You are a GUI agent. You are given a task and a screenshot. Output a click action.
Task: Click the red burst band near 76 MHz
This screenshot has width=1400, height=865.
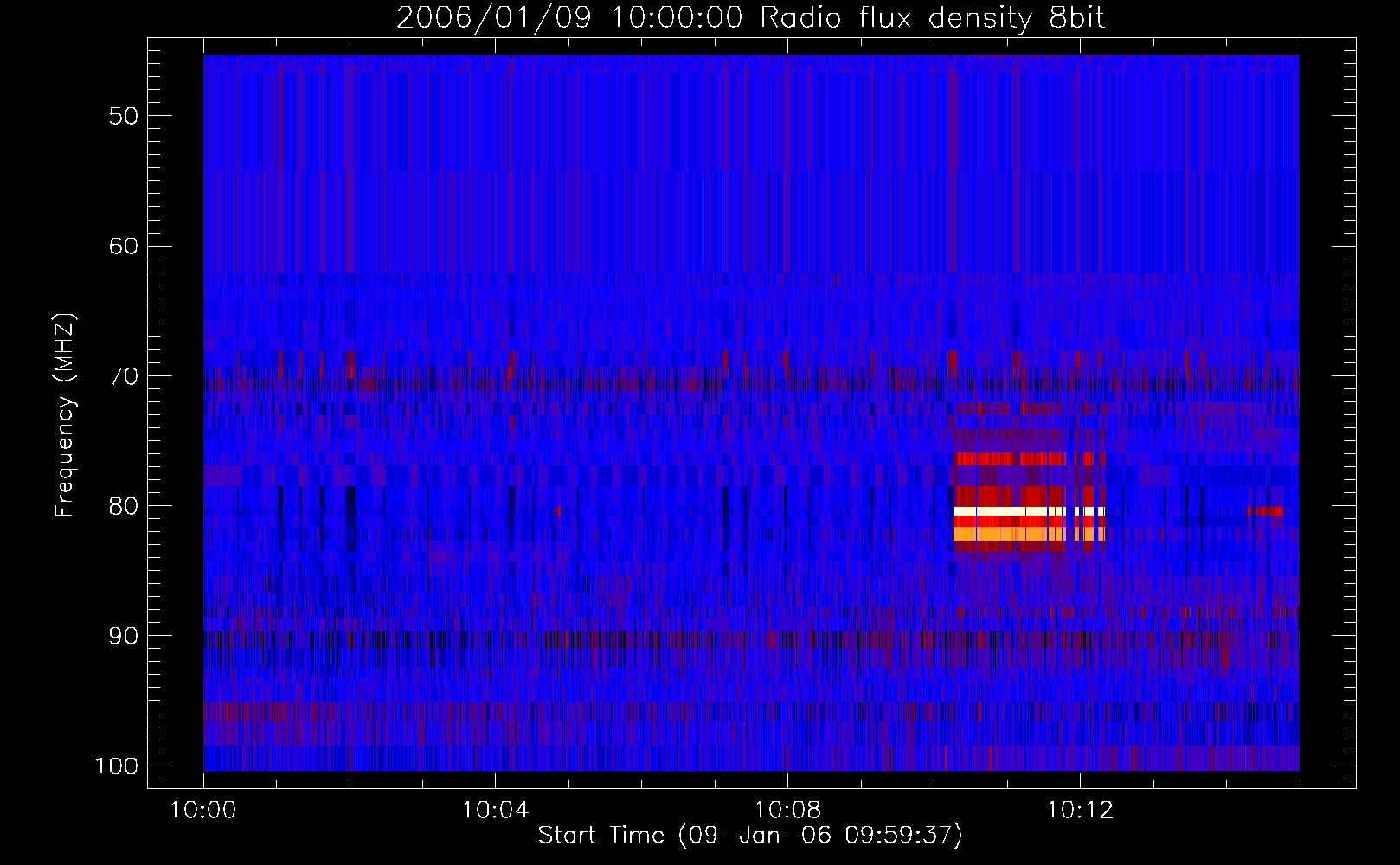point(1029,458)
